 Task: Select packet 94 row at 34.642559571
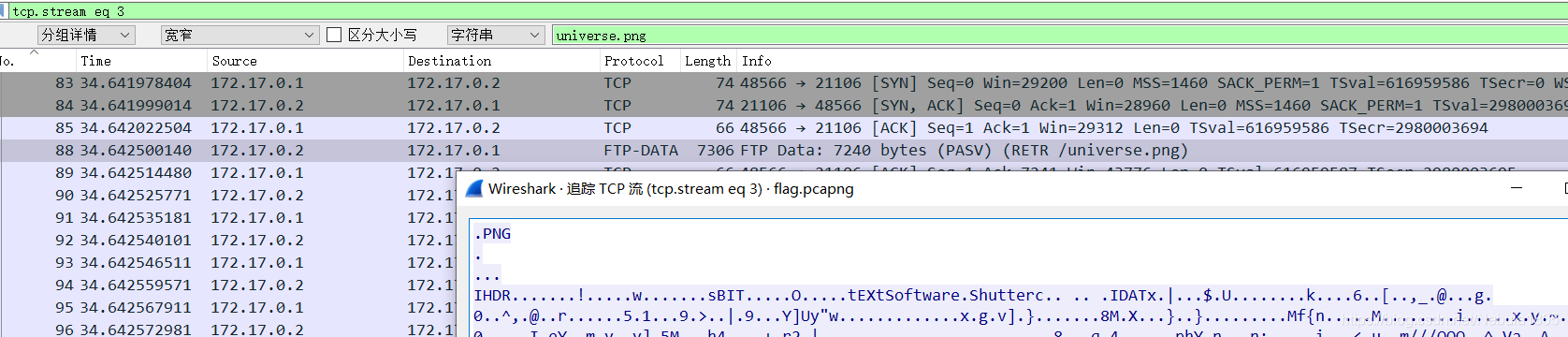[229, 286]
